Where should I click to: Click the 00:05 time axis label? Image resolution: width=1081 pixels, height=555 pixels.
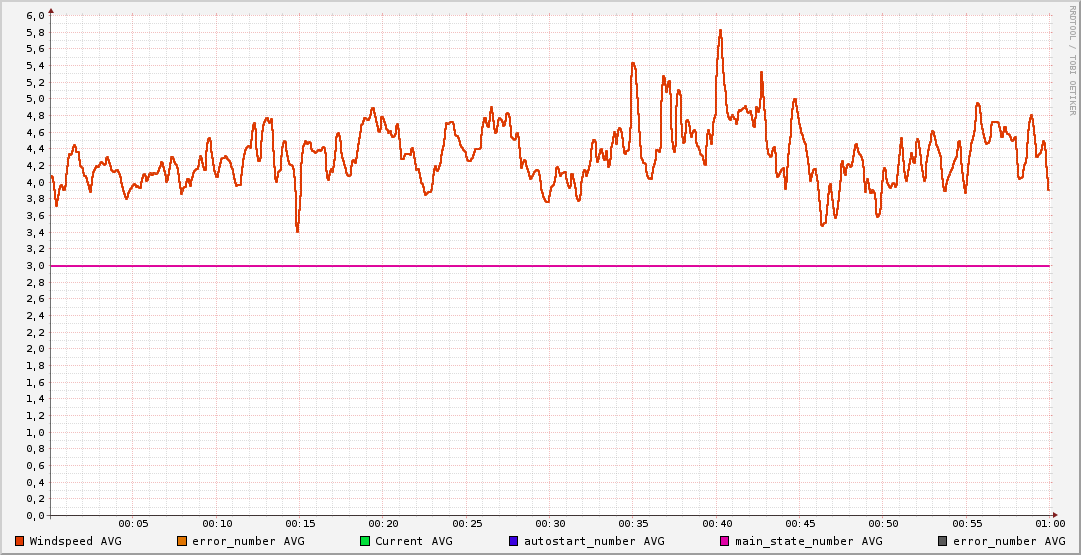coord(133,524)
